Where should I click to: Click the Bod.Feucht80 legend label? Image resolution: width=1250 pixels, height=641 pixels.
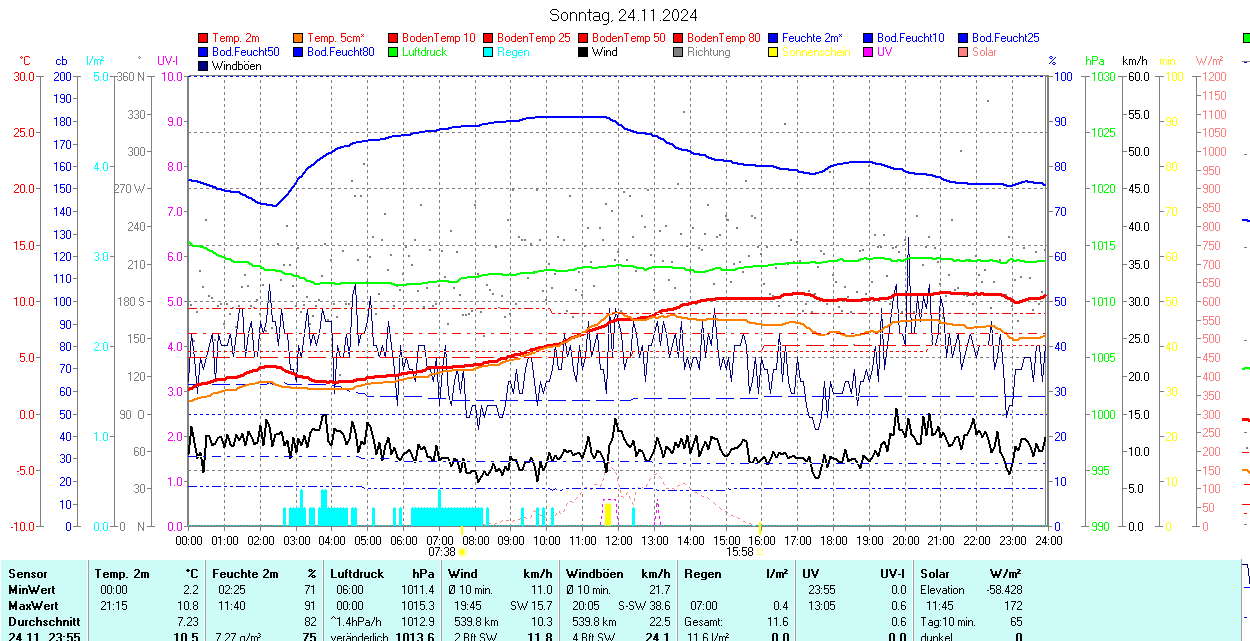pyautogui.click(x=340, y=52)
